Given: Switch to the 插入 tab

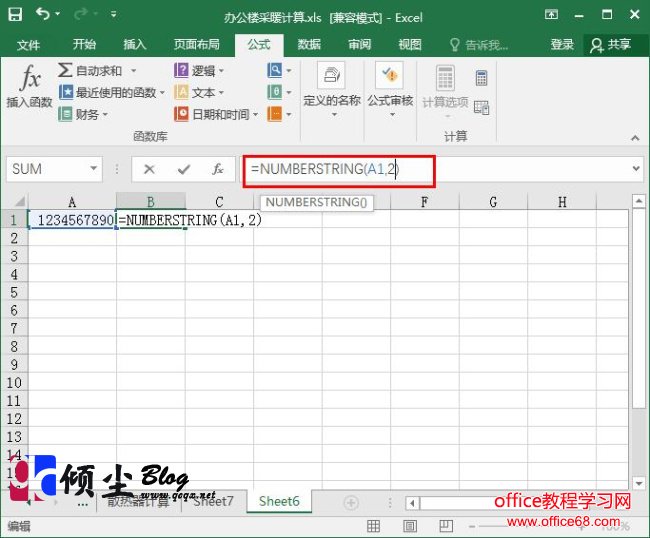Looking at the screenshot, I should point(135,44).
